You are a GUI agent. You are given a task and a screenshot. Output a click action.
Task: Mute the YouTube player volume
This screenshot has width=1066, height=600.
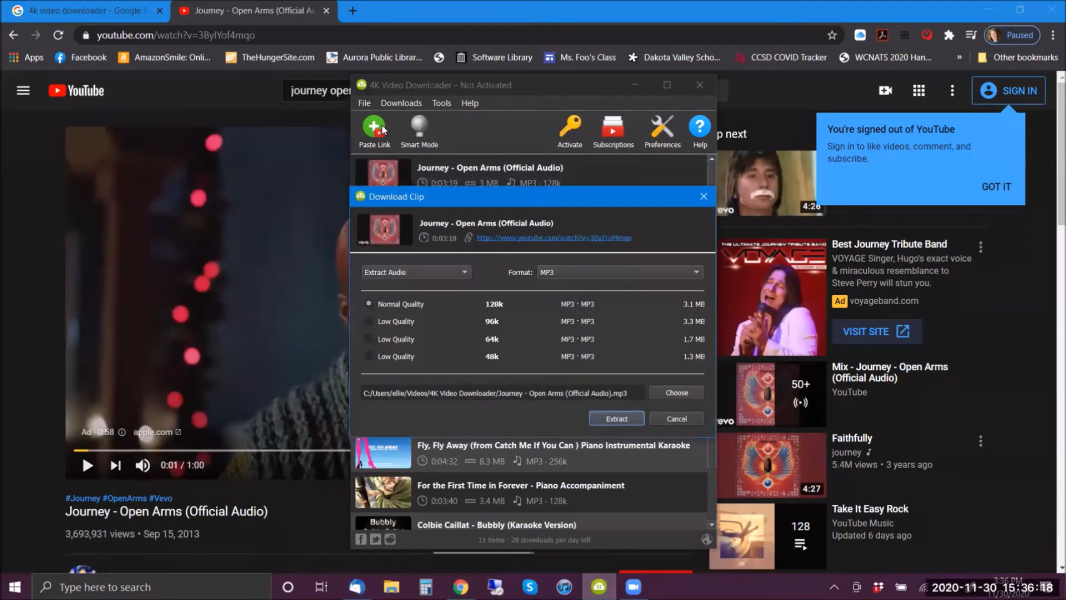coord(142,465)
